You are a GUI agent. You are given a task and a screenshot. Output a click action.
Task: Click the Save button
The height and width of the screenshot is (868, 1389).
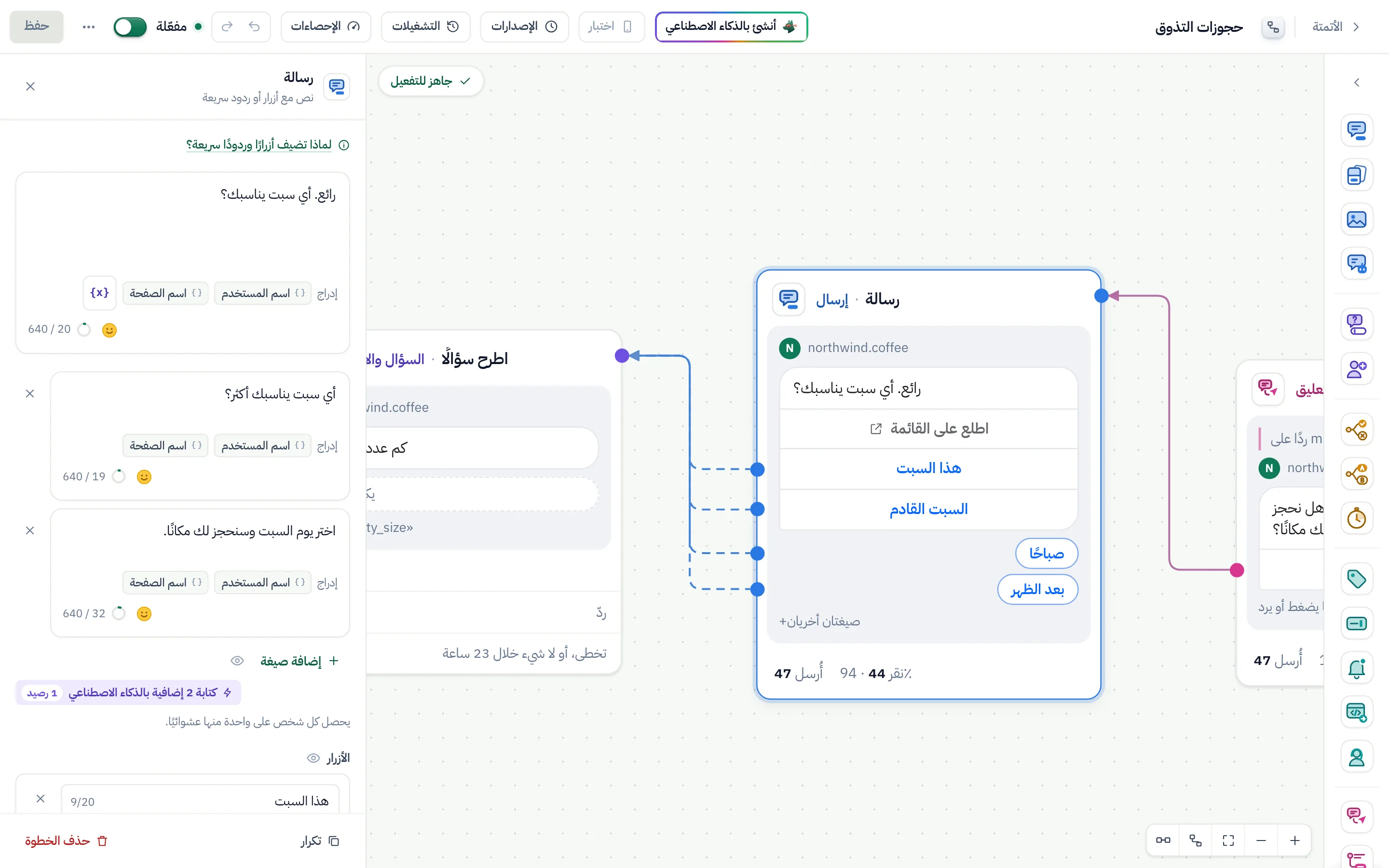pyautogui.click(x=36, y=27)
